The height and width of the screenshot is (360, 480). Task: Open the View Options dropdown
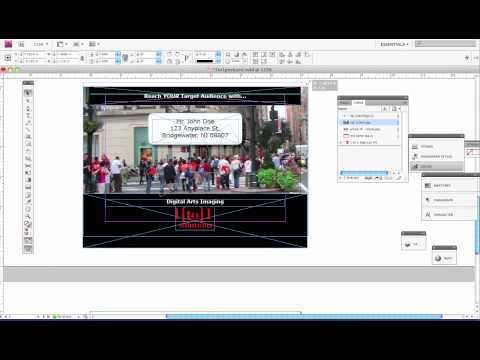(x=62, y=44)
